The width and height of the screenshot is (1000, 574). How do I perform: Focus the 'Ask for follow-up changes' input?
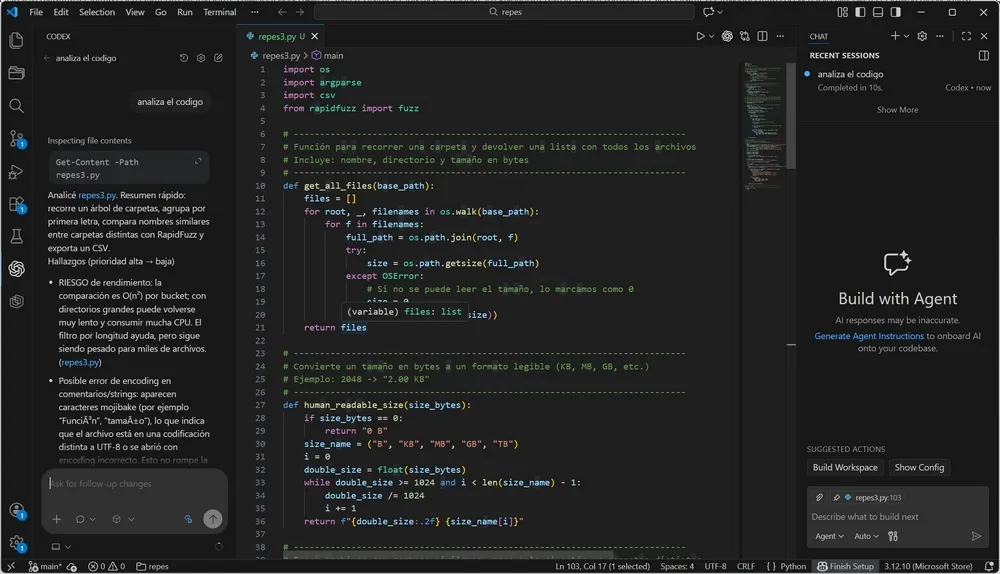click(x=135, y=484)
